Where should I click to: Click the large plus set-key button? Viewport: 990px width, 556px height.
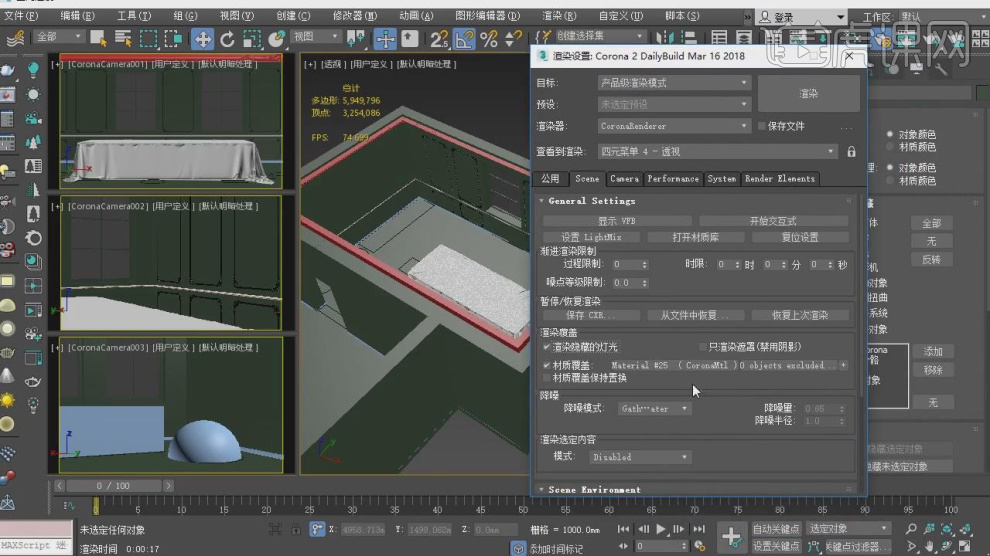tap(731, 537)
